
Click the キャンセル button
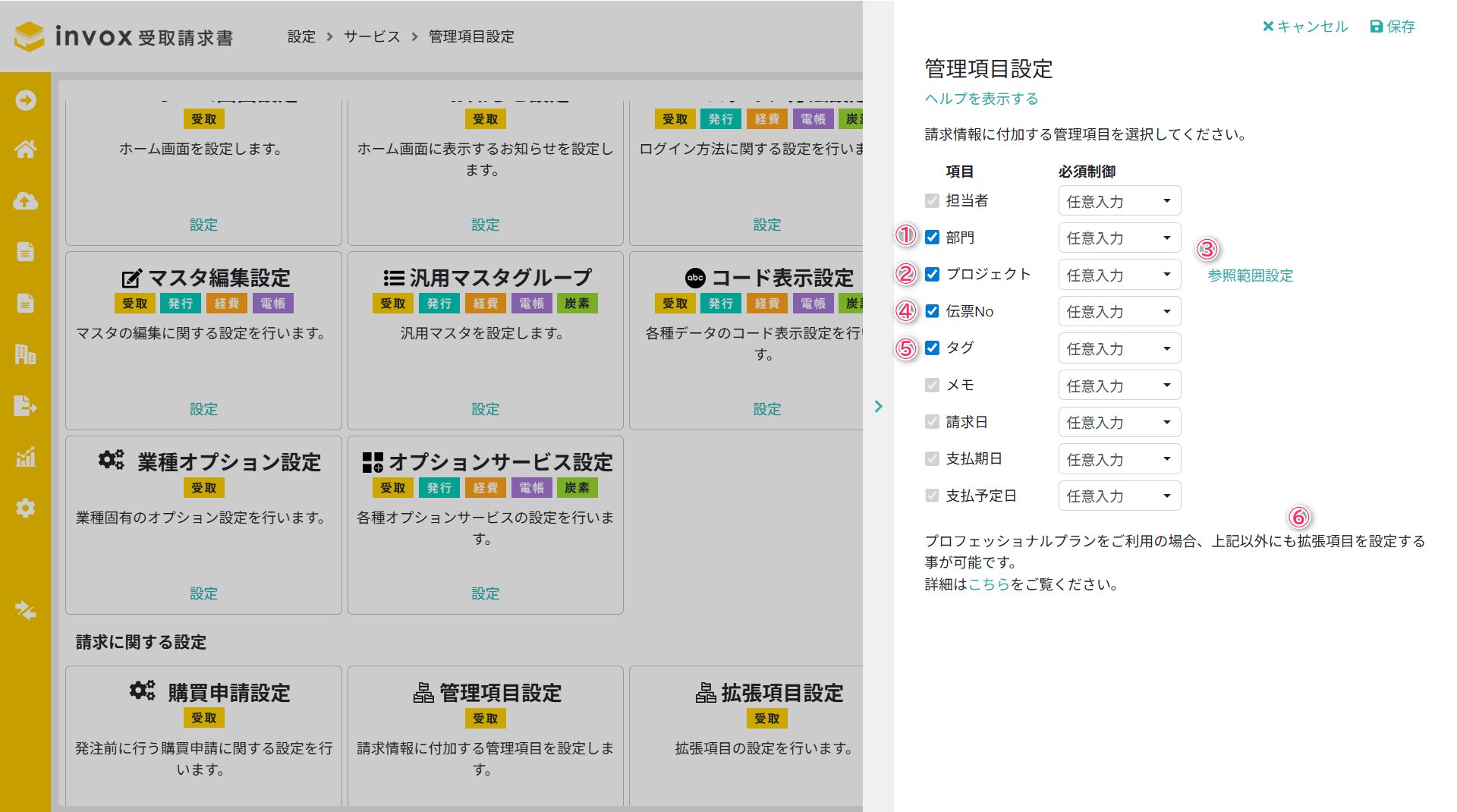tap(1305, 27)
